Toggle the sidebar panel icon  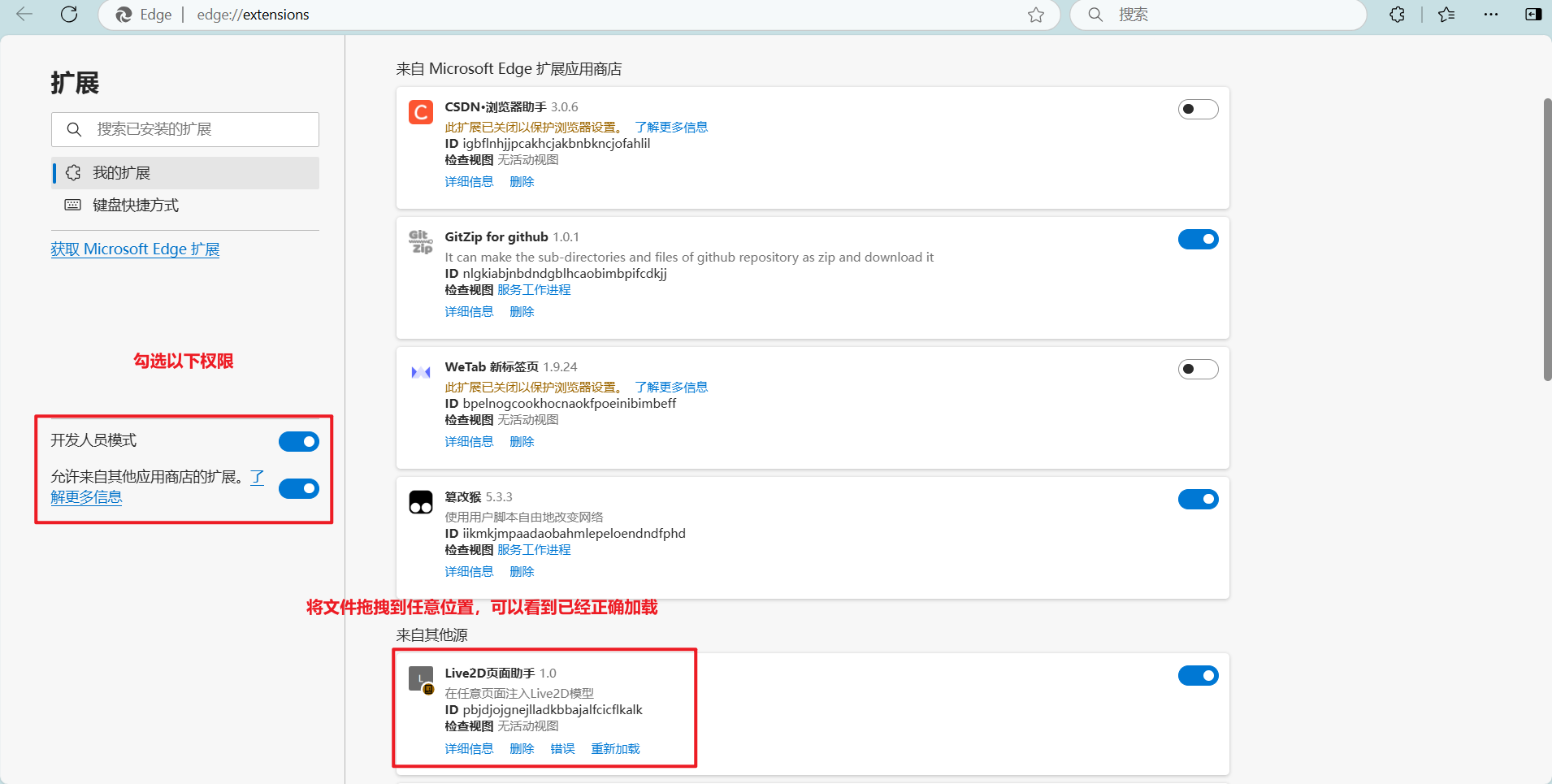pos(1533,15)
